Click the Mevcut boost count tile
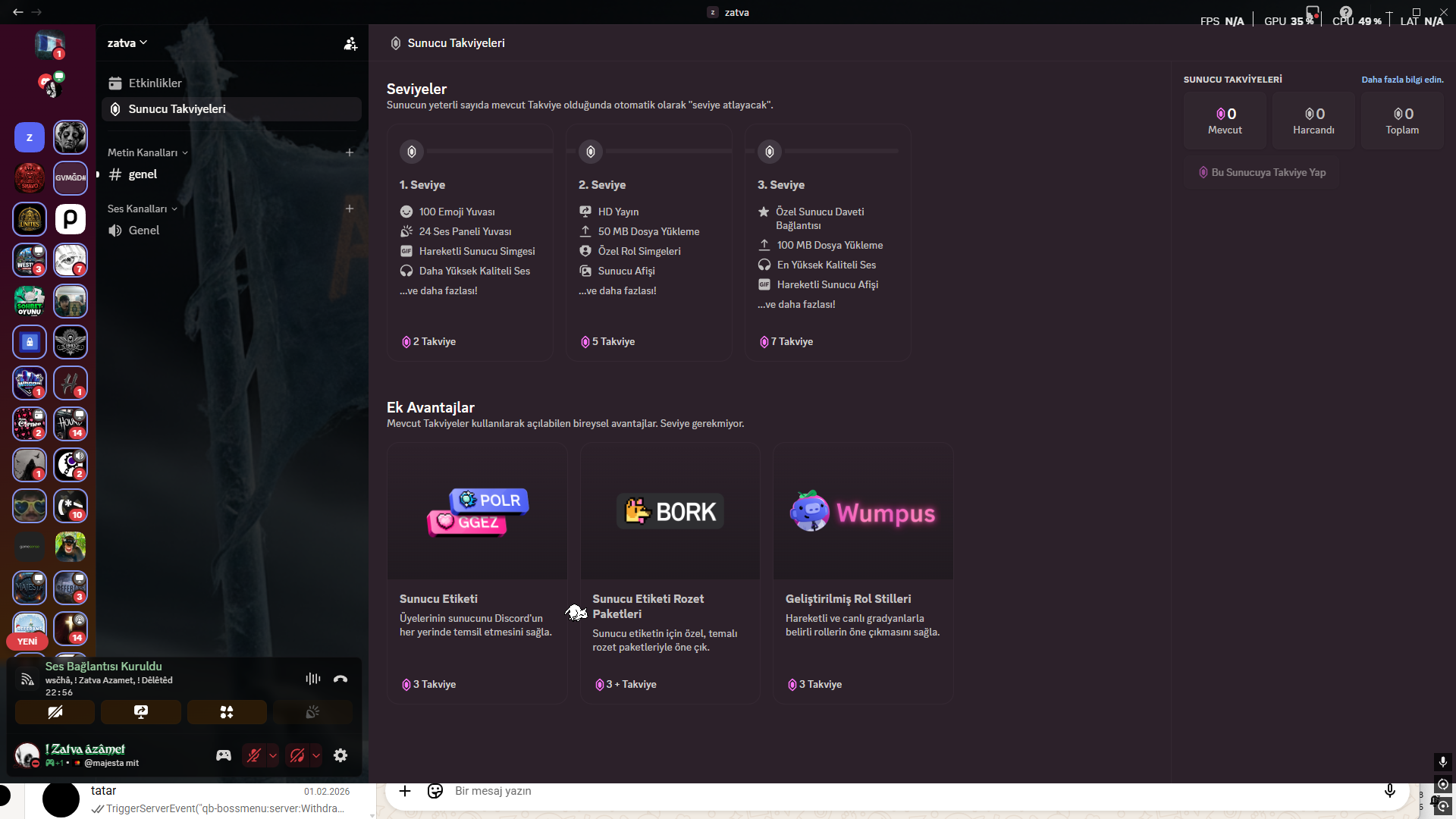Screen dimensions: 1456x819 pos(1225,121)
